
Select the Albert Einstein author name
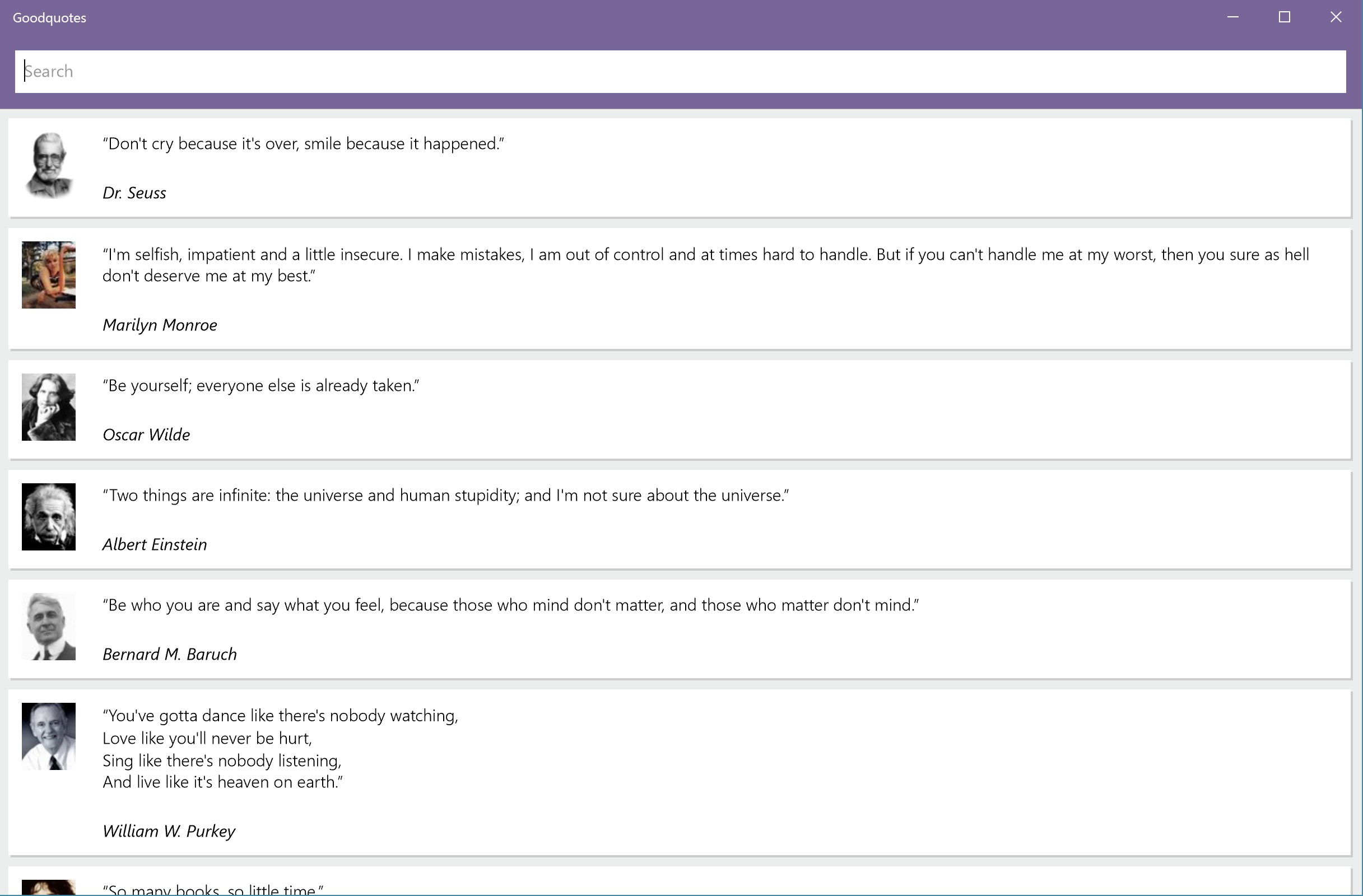155,544
